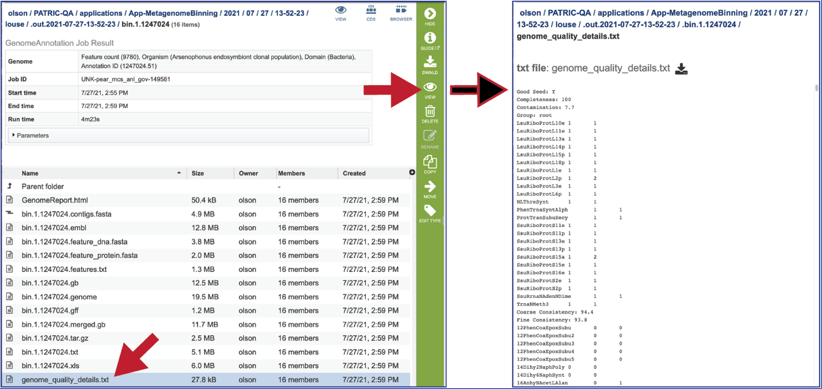
Task: Click the EDIT TYPE tag icon
Action: pyautogui.click(x=430, y=211)
